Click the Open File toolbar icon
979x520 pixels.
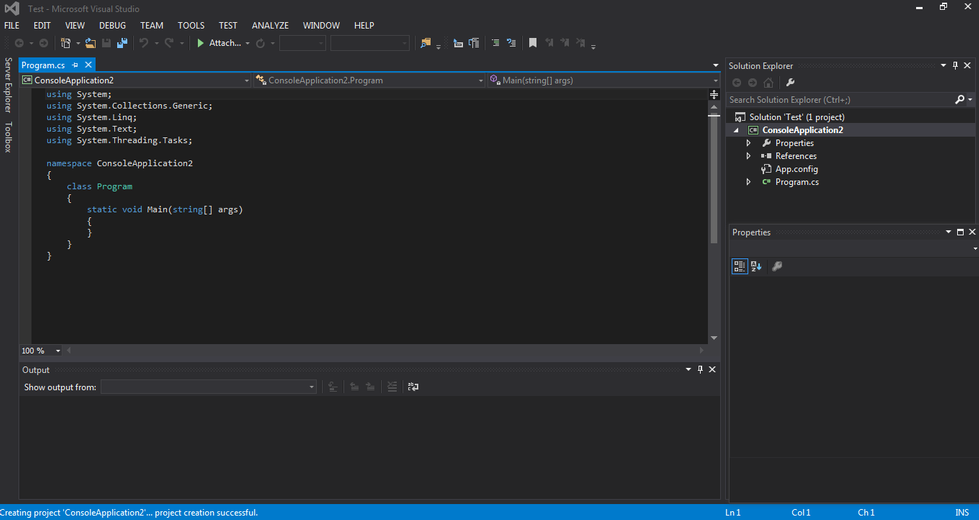pos(90,43)
